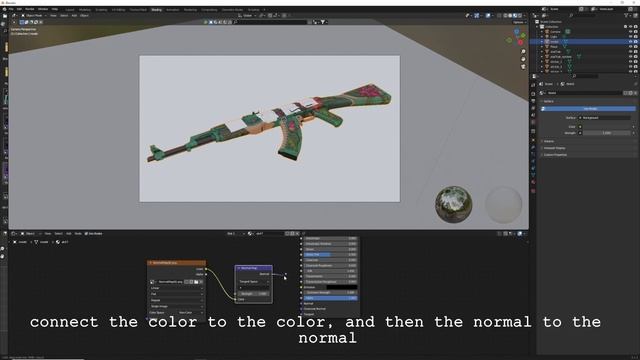Click open-image folder icon on Image Texture node
The height and width of the screenshot is (360, 640).
196,282
